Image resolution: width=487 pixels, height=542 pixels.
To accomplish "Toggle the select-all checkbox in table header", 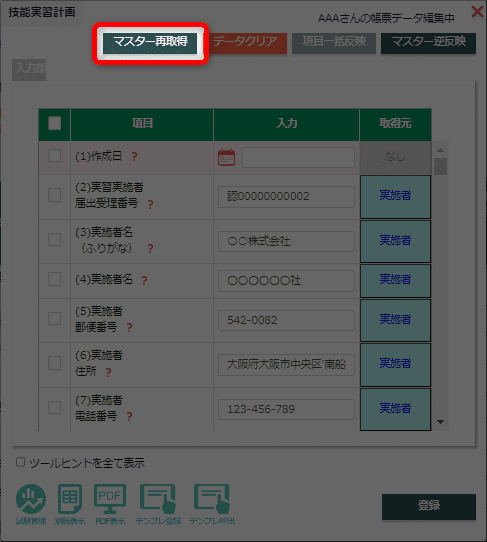I will [55, 123].
